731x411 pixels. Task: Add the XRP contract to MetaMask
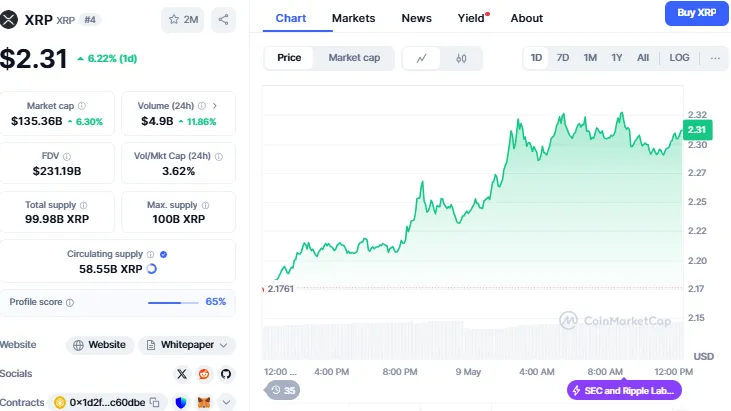204,402
